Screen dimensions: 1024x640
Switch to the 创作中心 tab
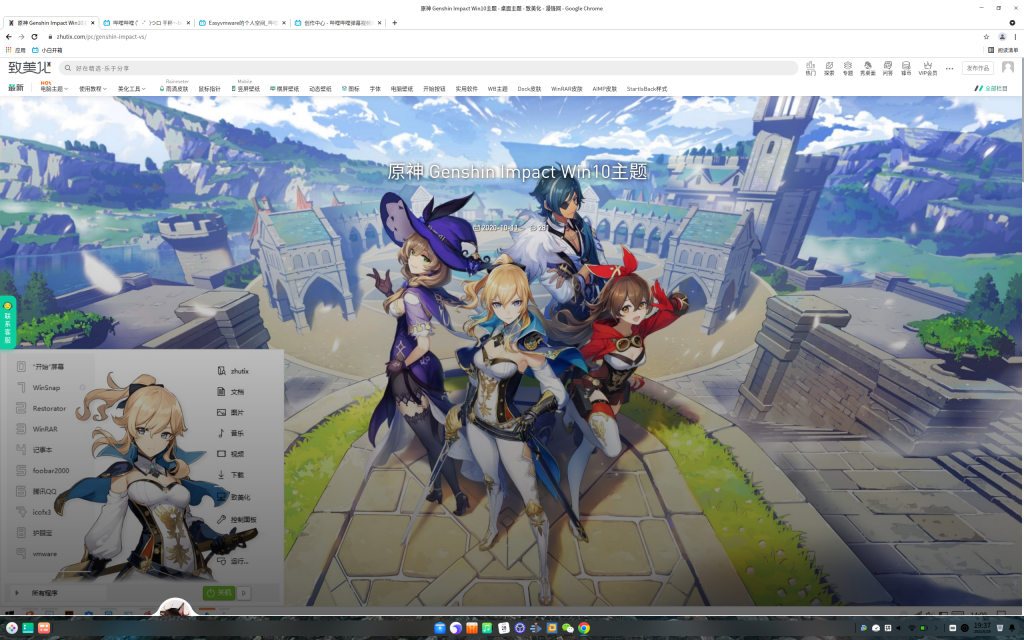click(x=338, y=23)
